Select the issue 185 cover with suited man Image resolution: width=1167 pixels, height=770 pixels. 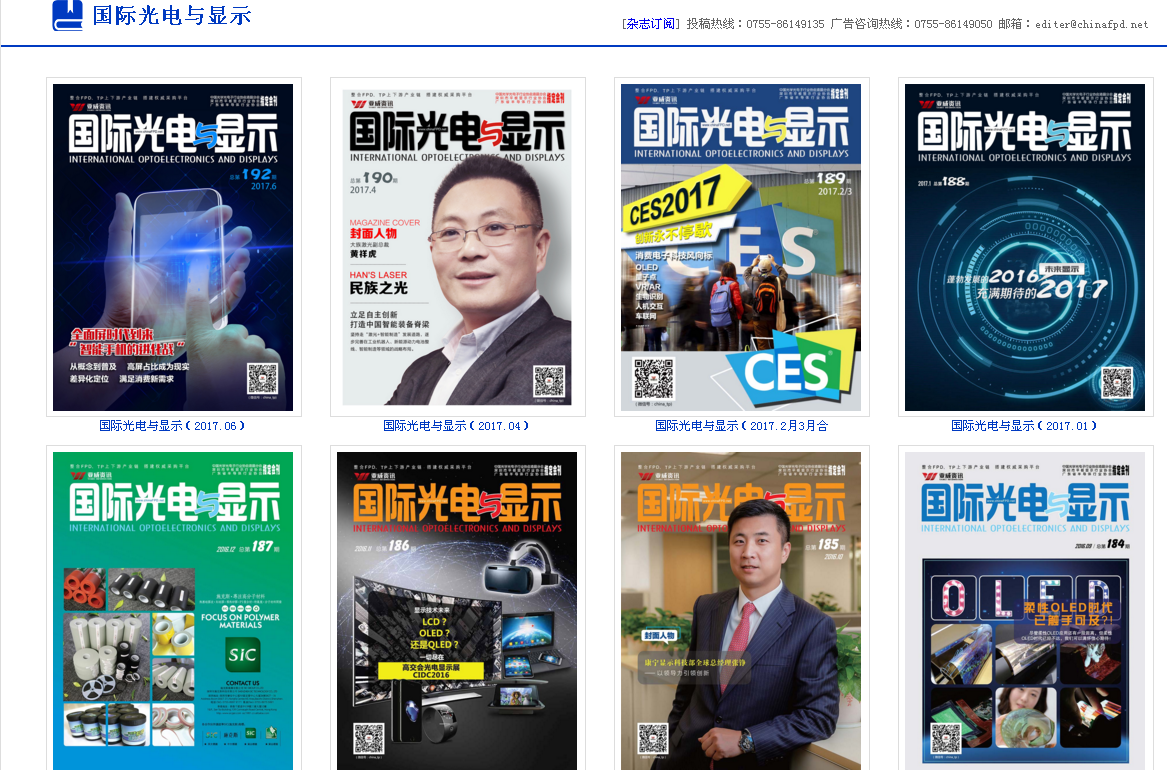click(x=741, y=610)
